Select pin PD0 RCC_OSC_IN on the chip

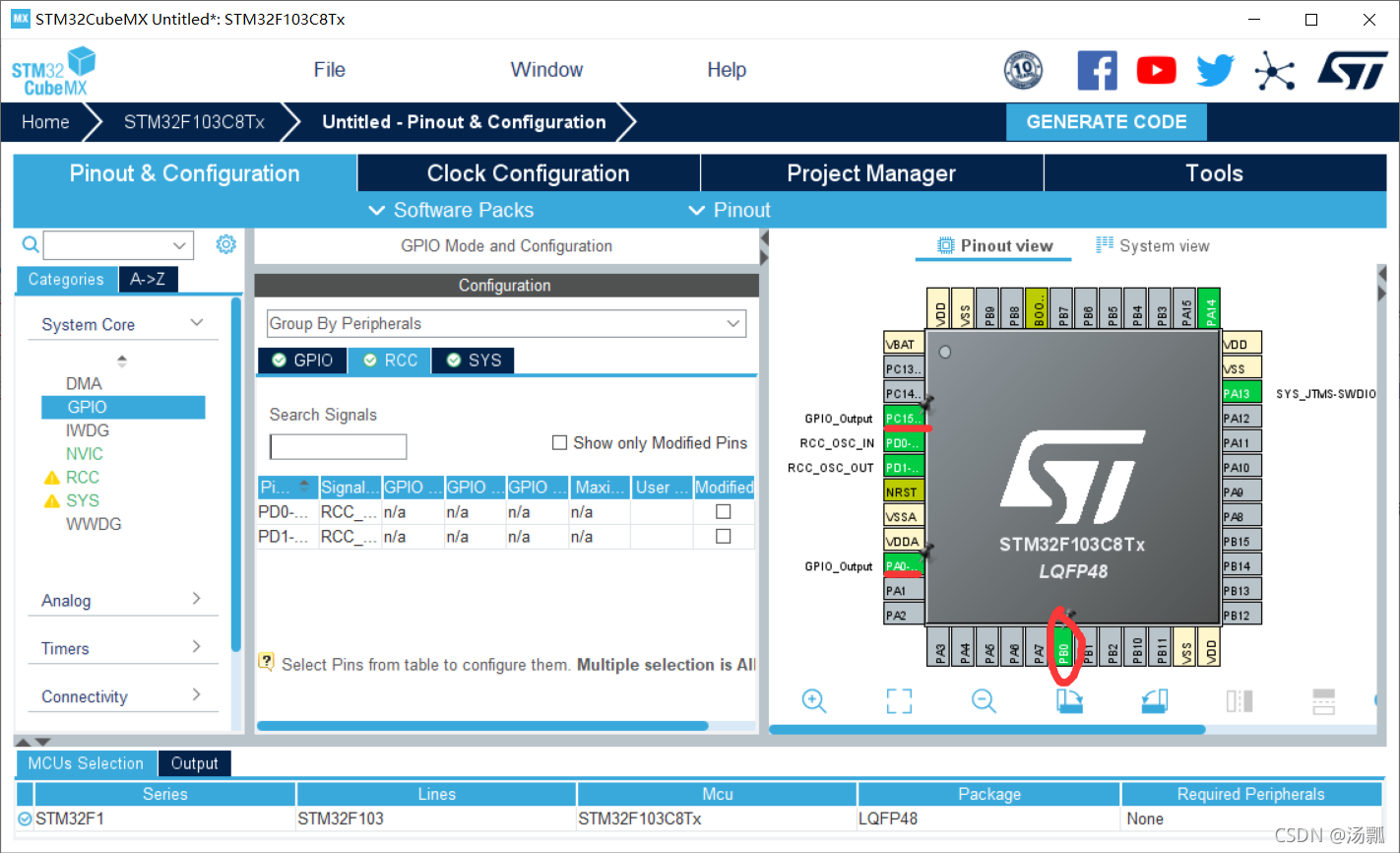click(x=904, y=443)
